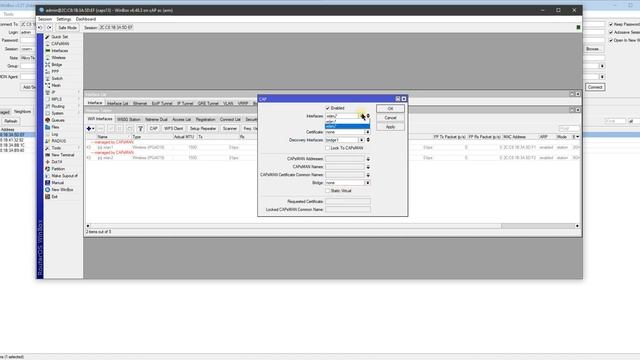Viewport: 640px width, 360px height.
Task: Switch to Connect List tab
Action: [230, 120]
